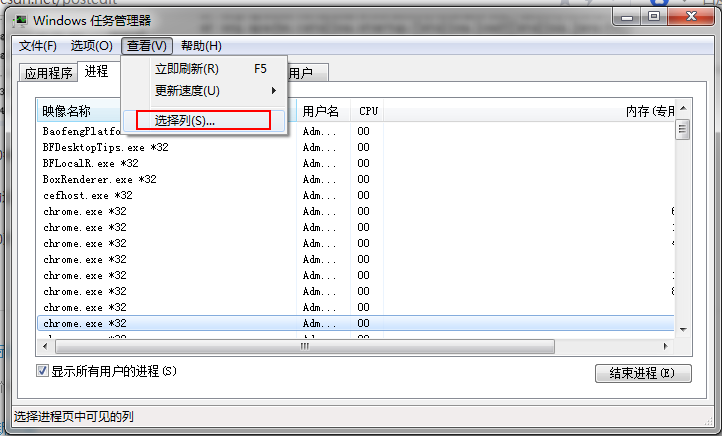The width and height of the screenshot is (722, 436).
Task: Select the highlighted chrome.exe *32 row
Action: click(355, 323)
